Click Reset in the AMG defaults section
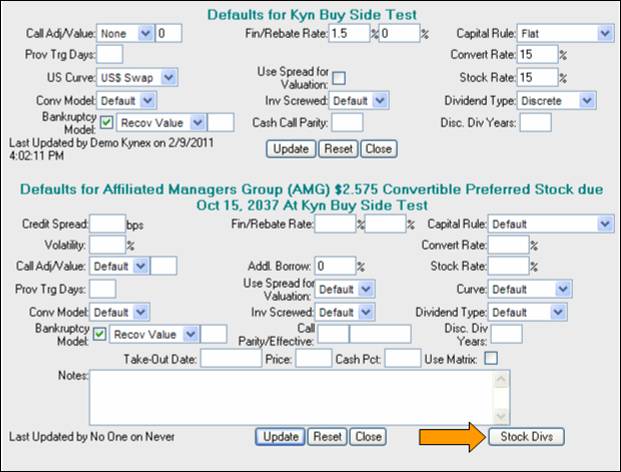Viewport: 621px width, 472px height. pos(327,436)
